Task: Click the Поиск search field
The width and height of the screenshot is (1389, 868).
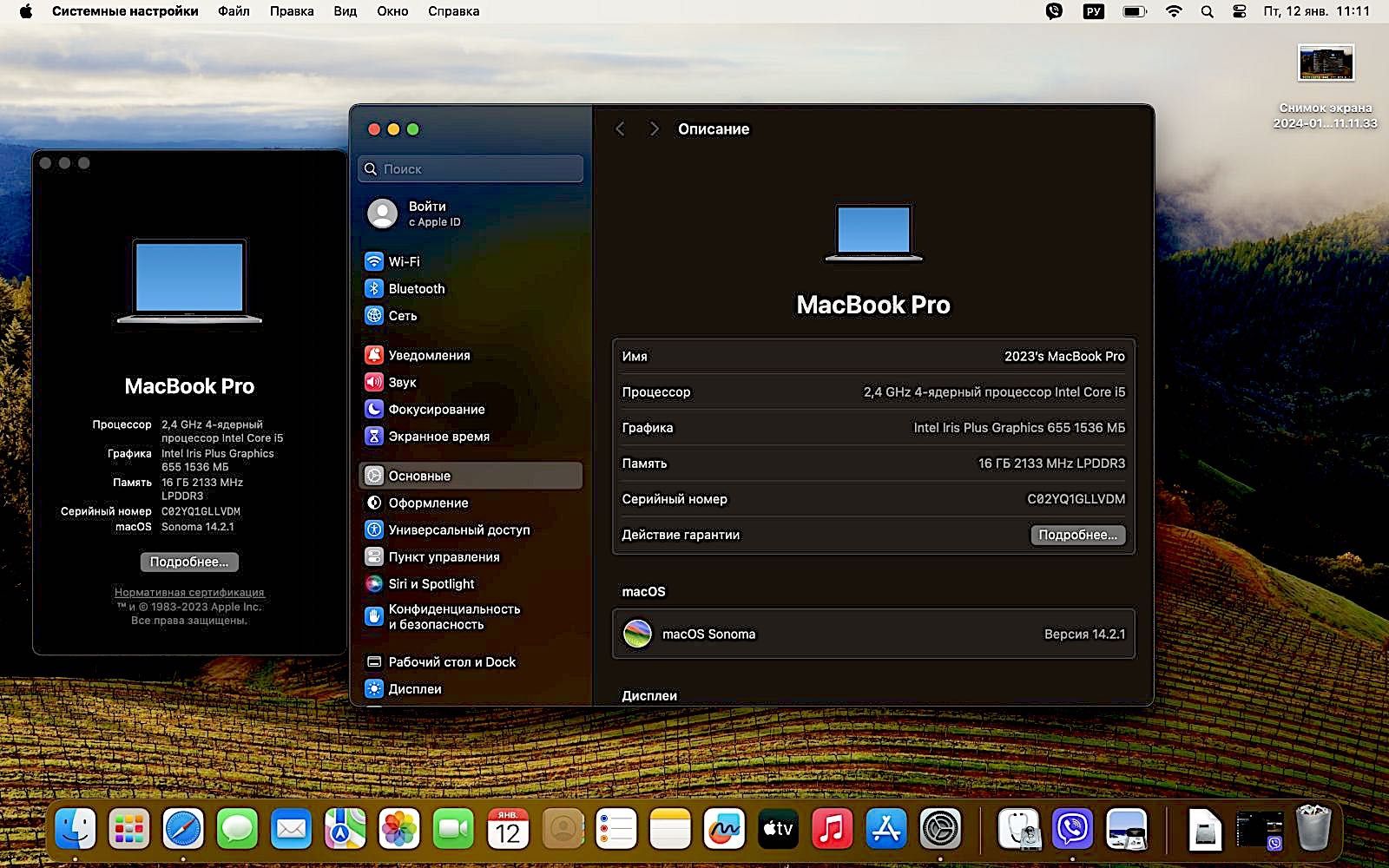Action: pyautogui.click(x=471, y=168)
